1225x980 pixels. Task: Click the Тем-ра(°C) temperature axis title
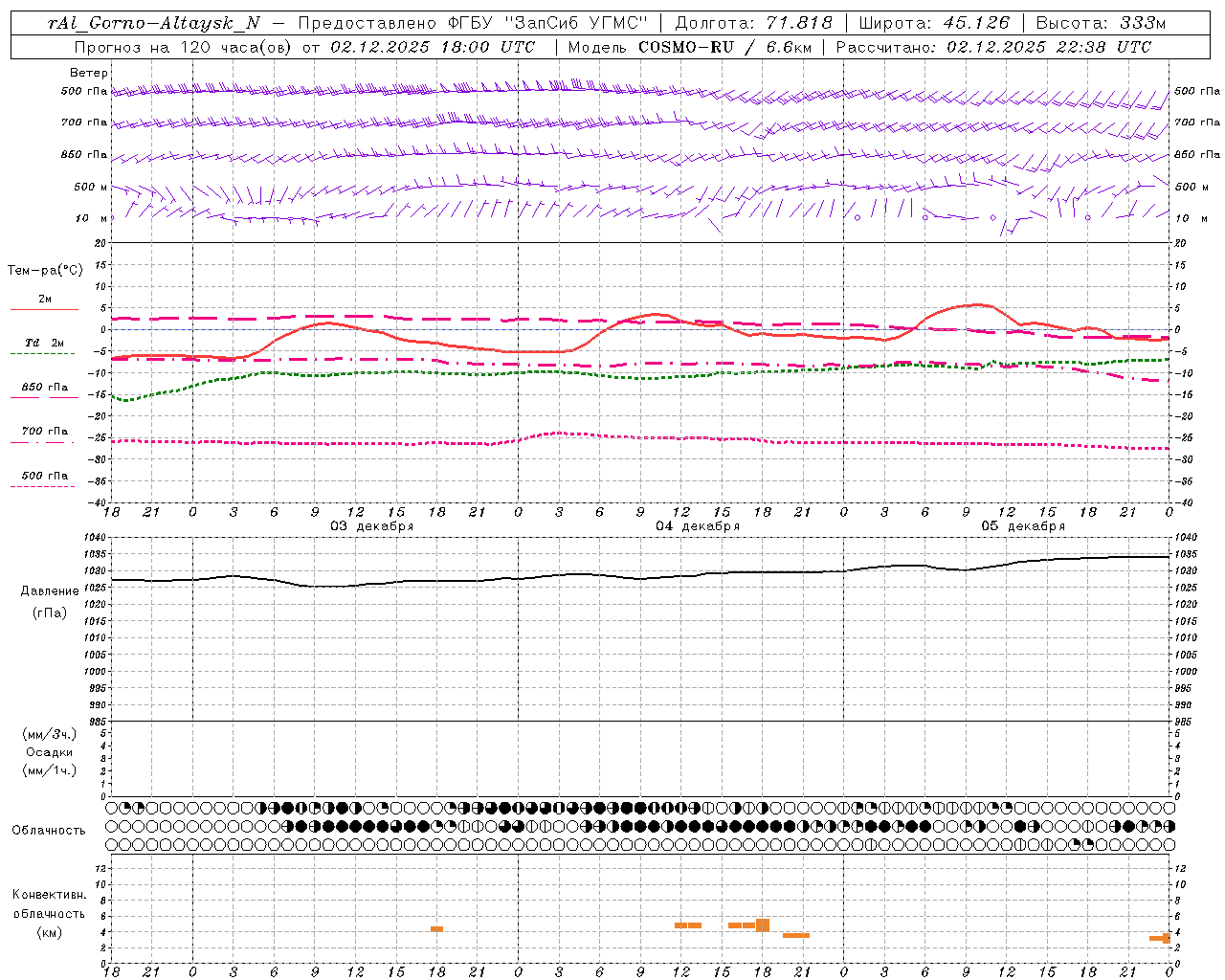pyautogui.click(x=45, y=271)
